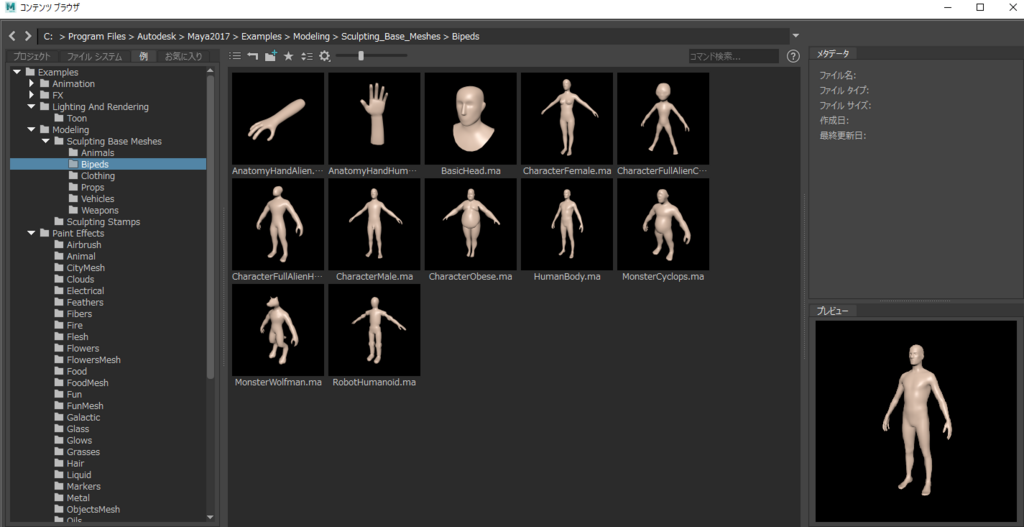1024x527 pixels.
Task: Open the sort options icon
Action: point(307,56)
